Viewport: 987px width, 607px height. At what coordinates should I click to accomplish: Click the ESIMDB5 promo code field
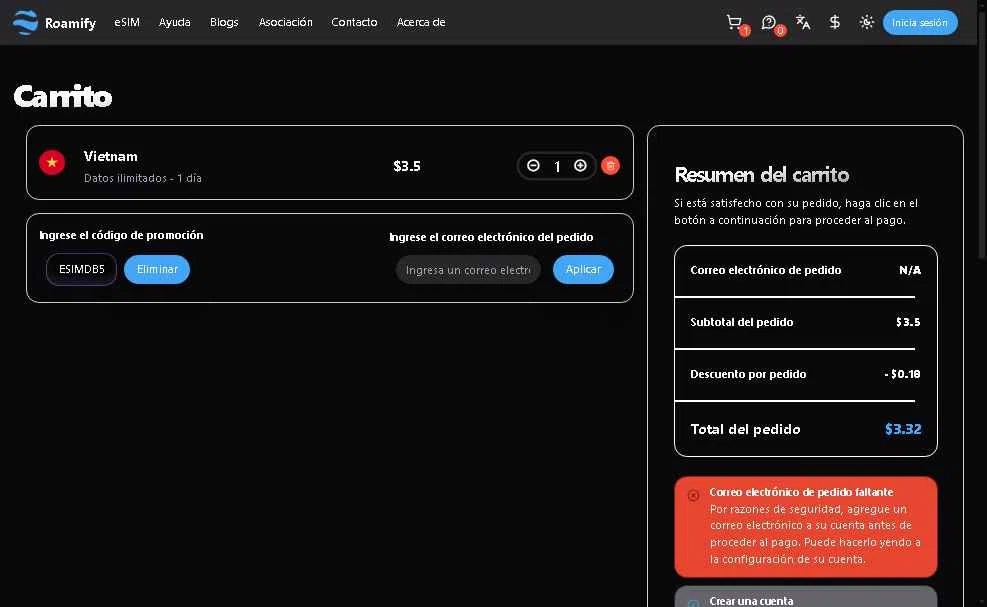[x=81, y=269]
